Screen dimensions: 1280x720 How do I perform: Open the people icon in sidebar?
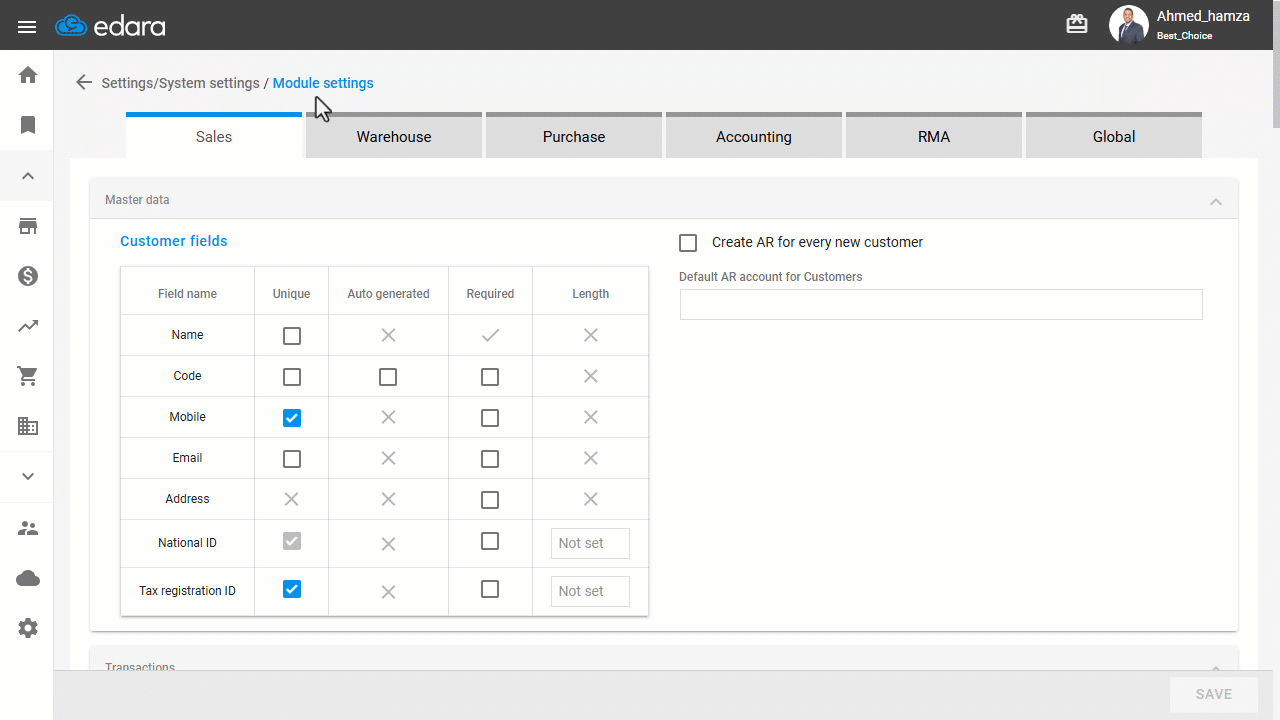pyautogui.click(x=28, y=528)
